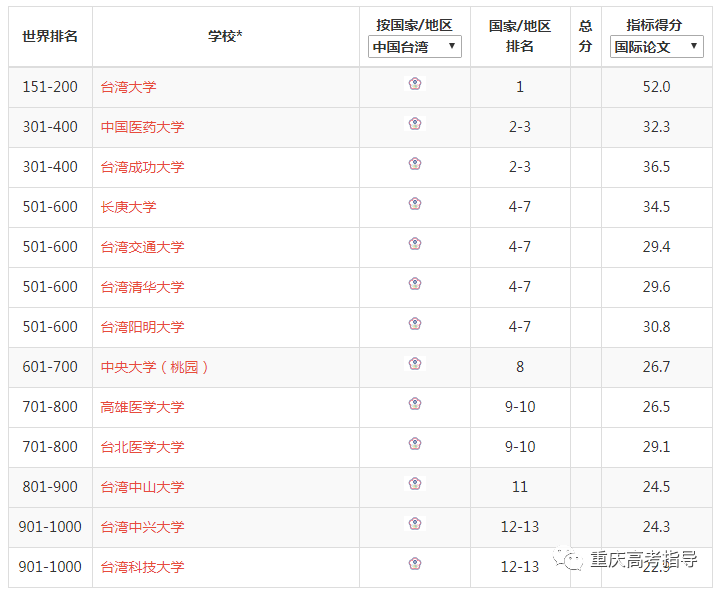
Task: Click the 学校* column header
Action: tap(225, 36)
